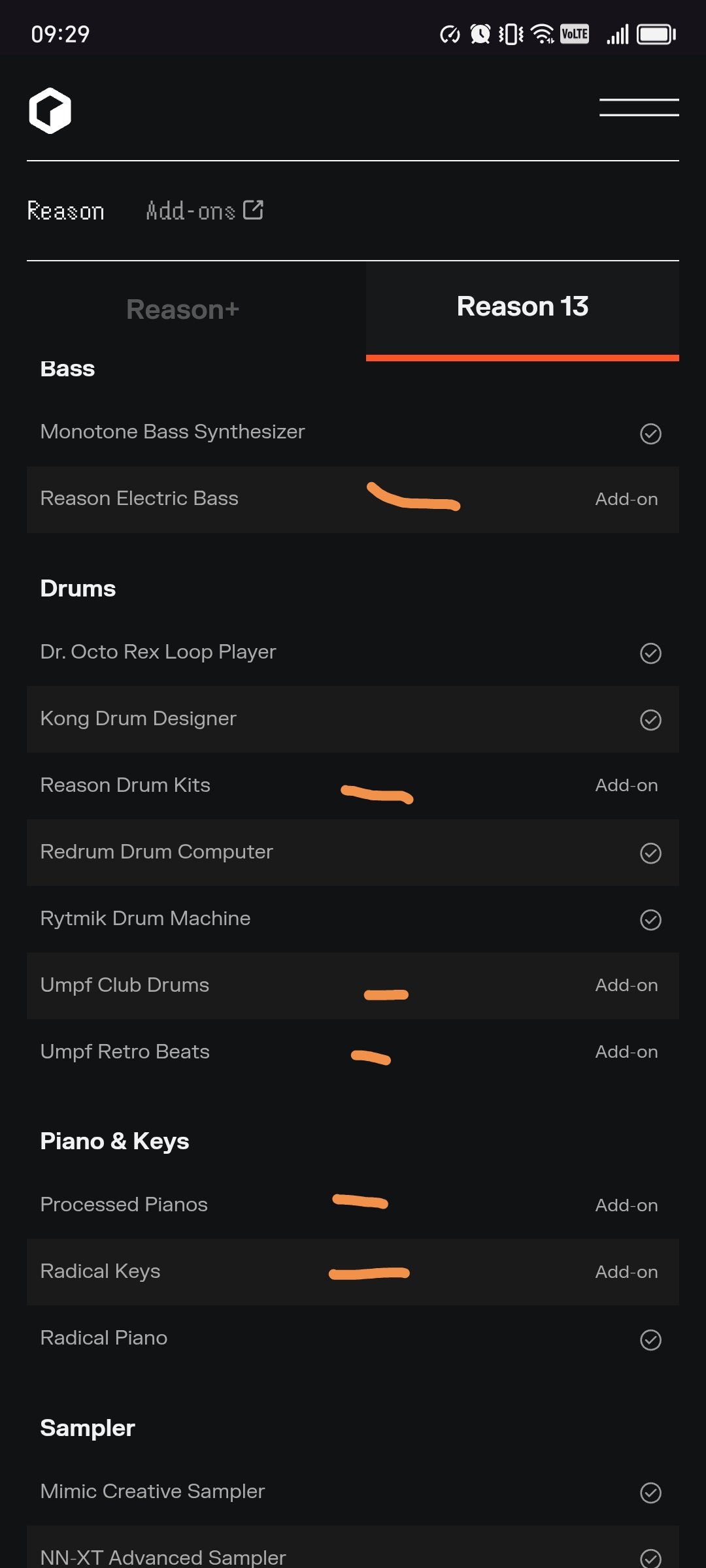Click checkmark beside Redrum Drum Computer

(650, 853)
